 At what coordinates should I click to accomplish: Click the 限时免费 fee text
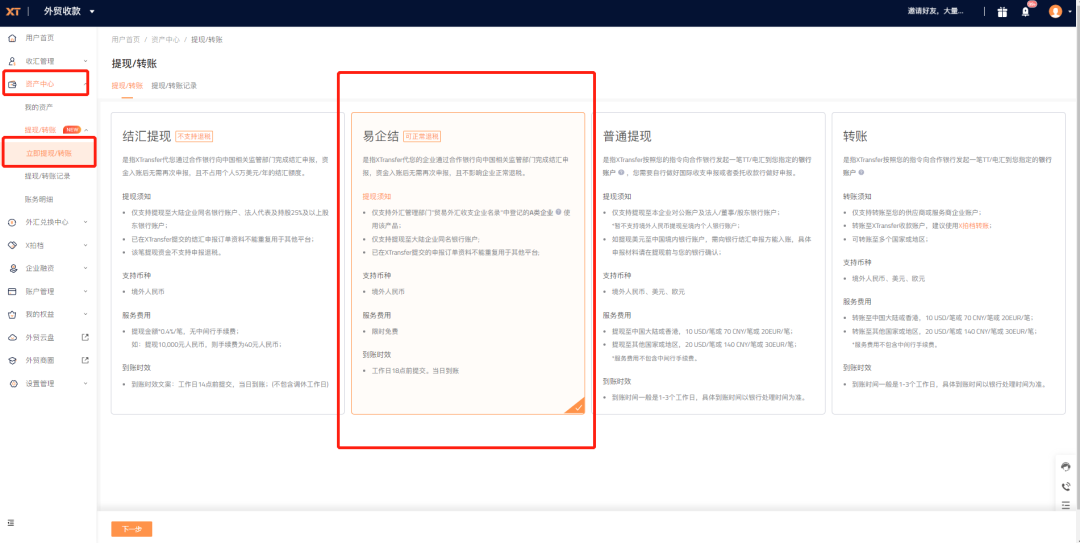coord(384,331)
